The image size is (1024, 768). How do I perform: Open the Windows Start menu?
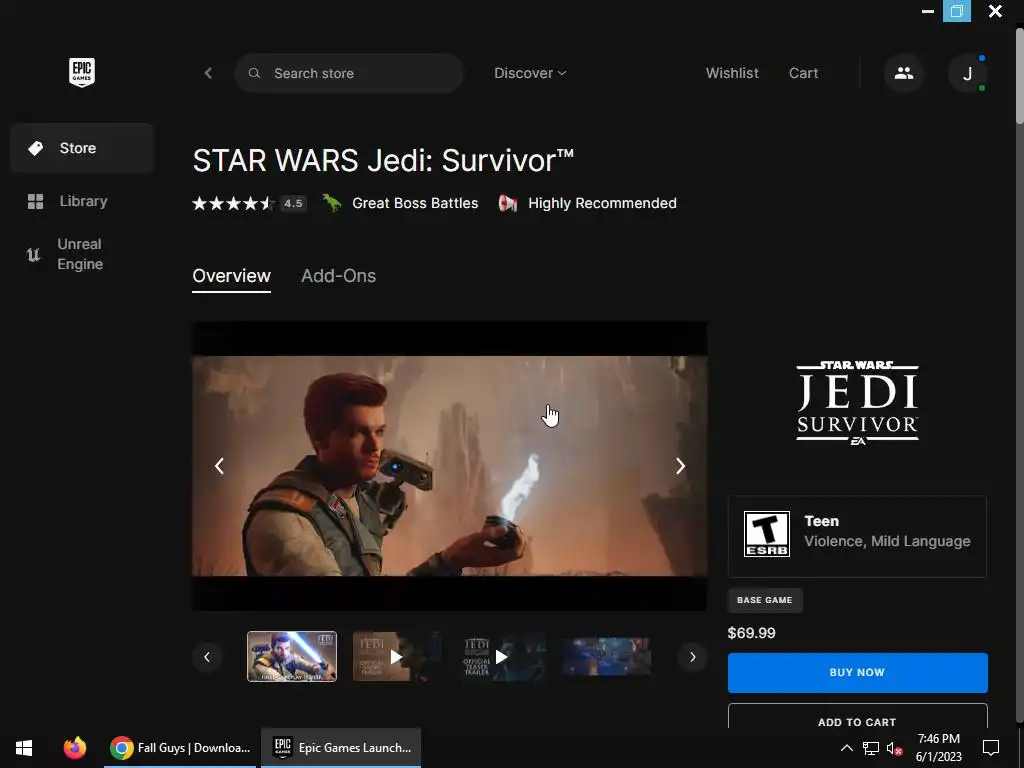[24, 748]
